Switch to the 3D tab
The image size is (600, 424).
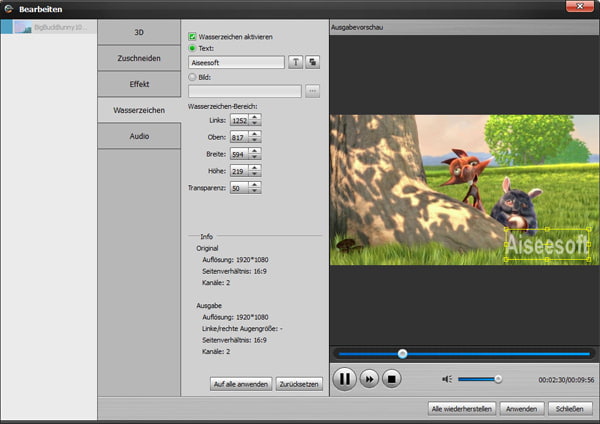click(139, 32)
